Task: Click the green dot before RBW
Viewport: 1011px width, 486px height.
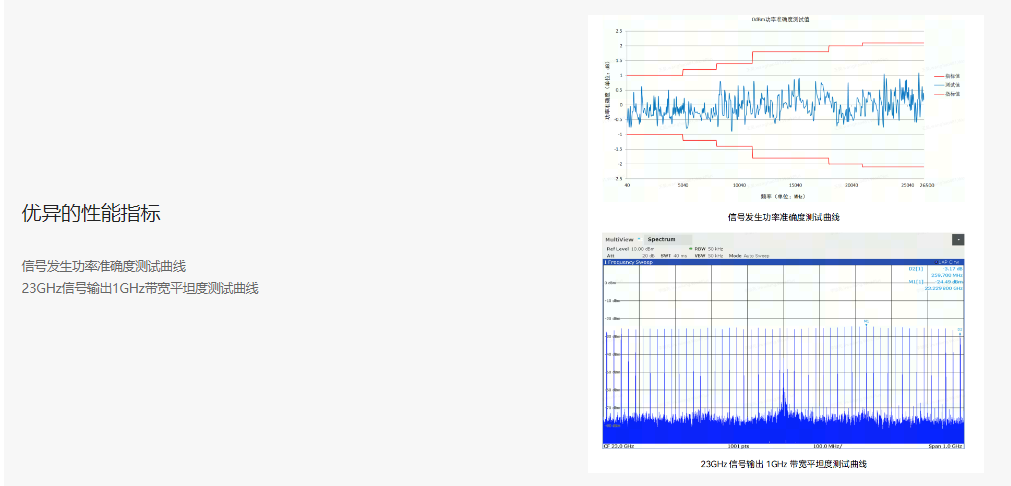Action: click(x=690, y=249)
